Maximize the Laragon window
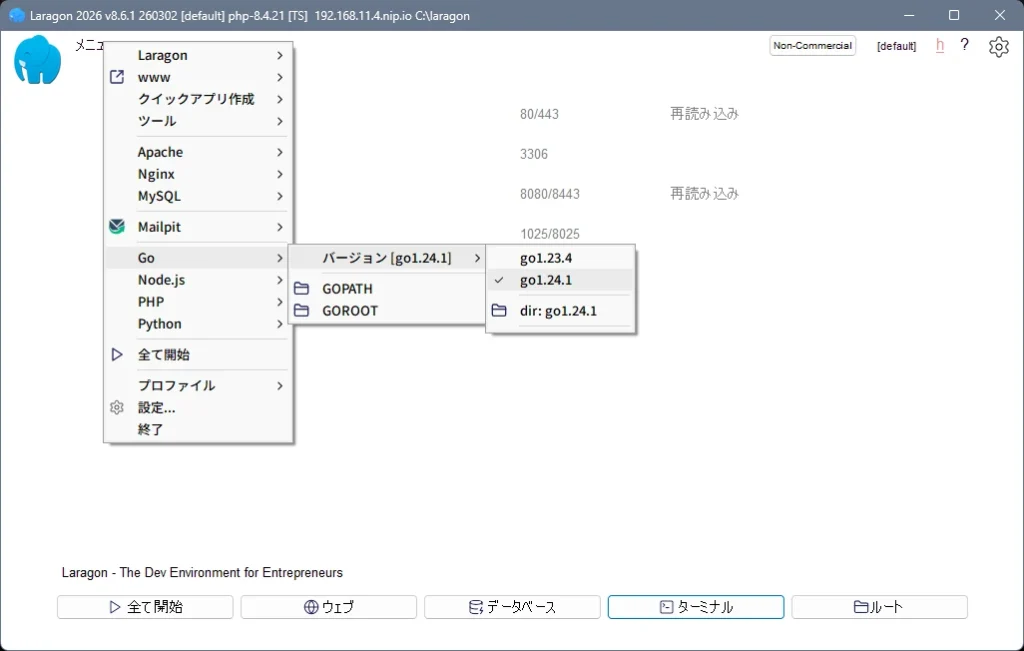1024x651 pixels. (954, 15)
